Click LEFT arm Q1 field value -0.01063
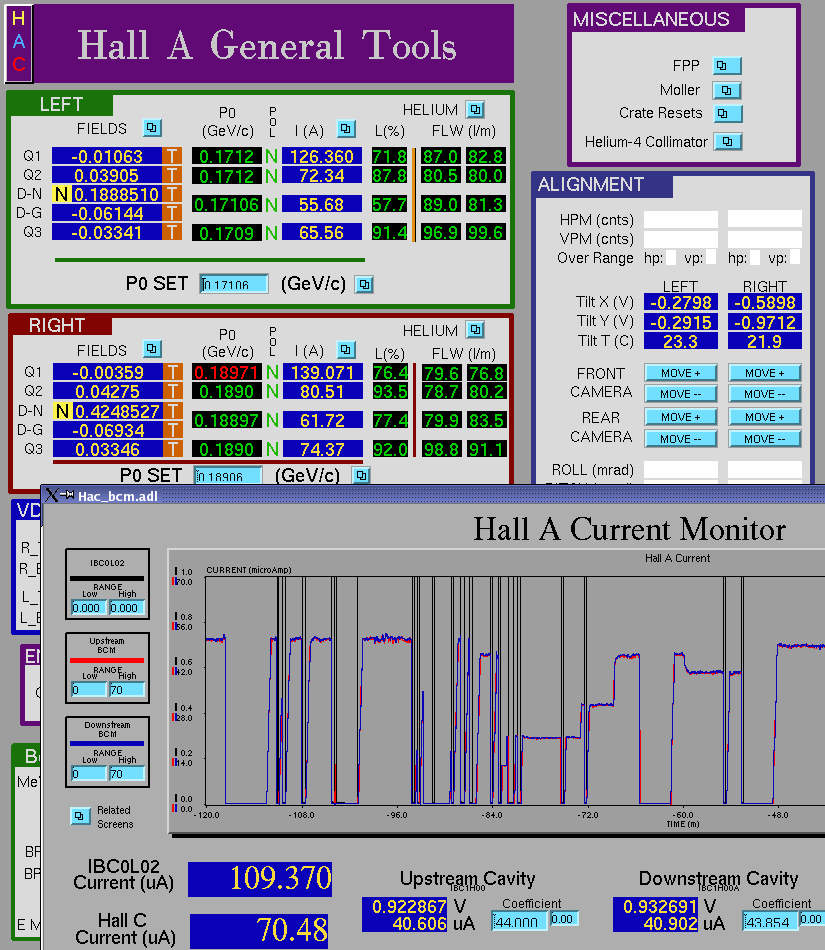This screenshot has width=825, height=950. (x=107, y=156)
